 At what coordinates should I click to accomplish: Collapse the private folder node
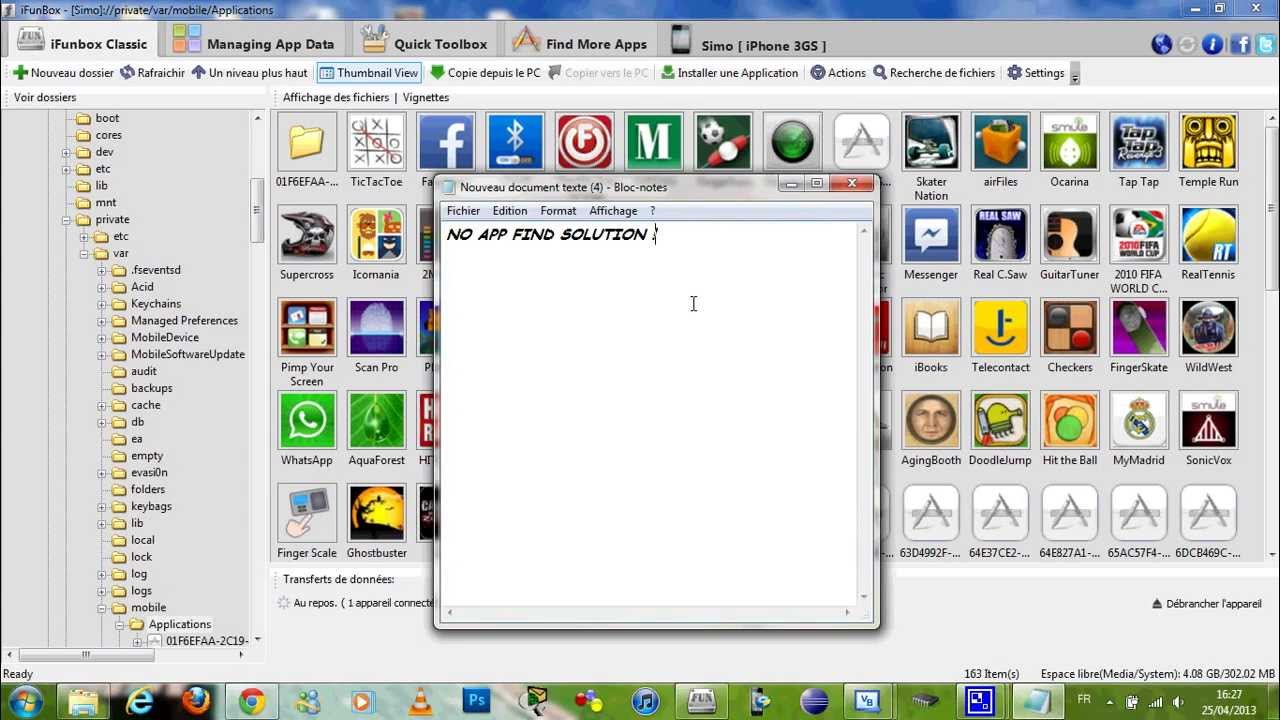coord(66,220)
